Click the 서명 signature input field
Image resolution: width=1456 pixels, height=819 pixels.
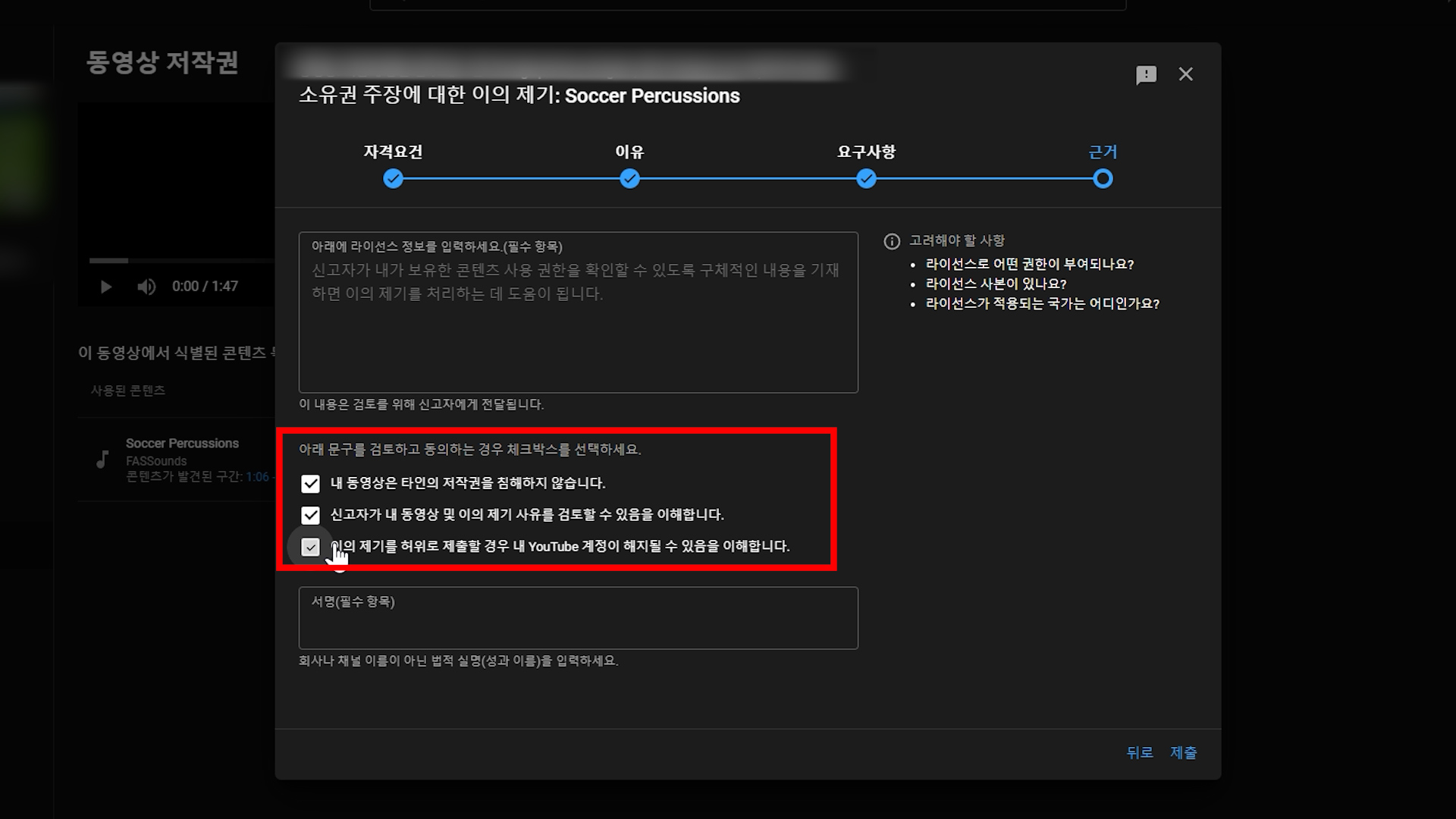point(578,626)
